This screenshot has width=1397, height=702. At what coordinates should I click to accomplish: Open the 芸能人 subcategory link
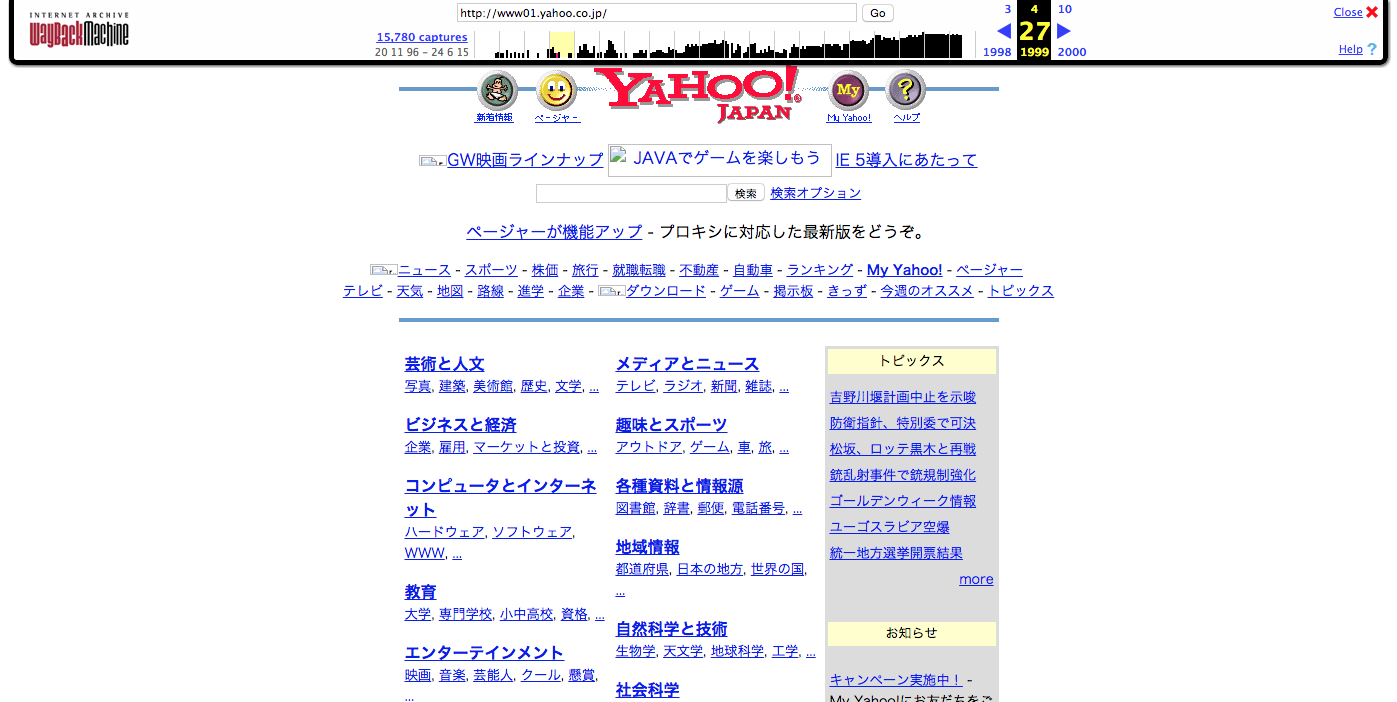click(x=493, y=675)
